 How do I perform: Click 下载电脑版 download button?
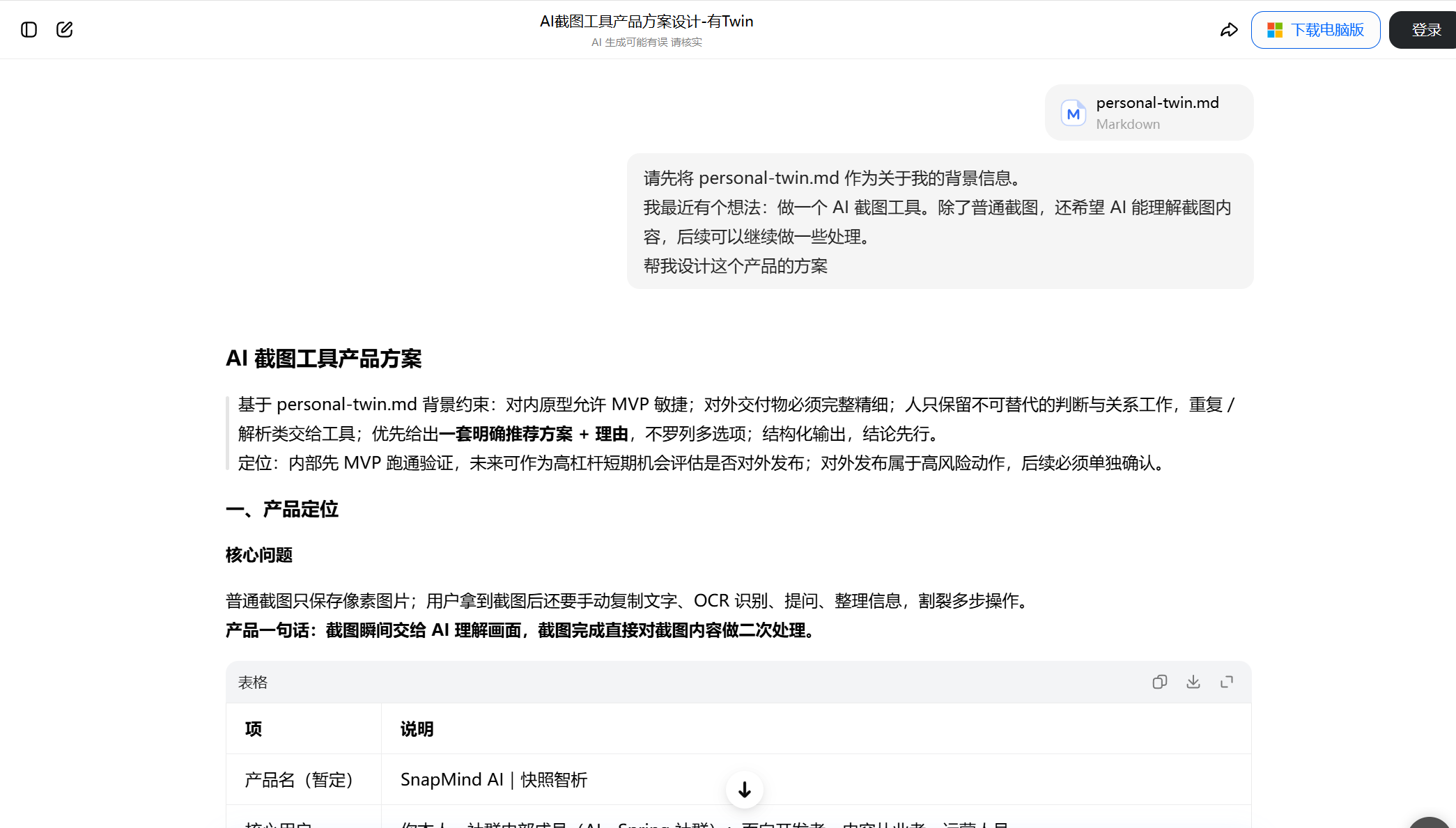tap(1315, 30)
